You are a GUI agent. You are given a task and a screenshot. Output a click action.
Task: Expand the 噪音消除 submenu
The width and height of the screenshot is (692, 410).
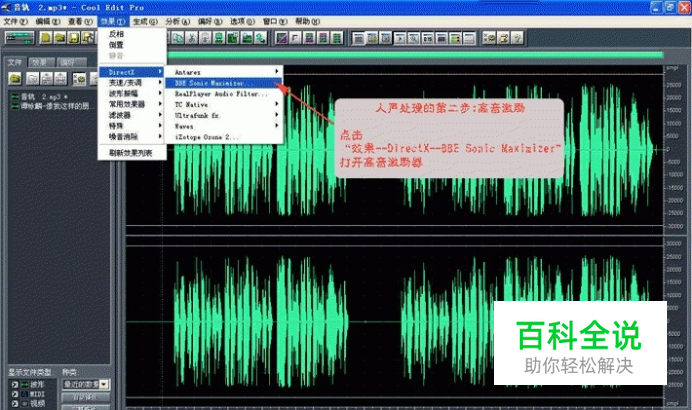(x=132, y=137)
